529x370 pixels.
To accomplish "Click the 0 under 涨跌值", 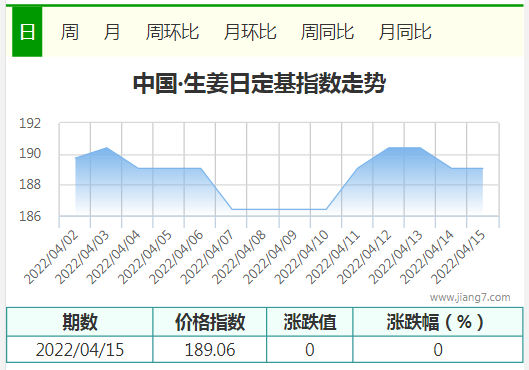I will [310, 350].
